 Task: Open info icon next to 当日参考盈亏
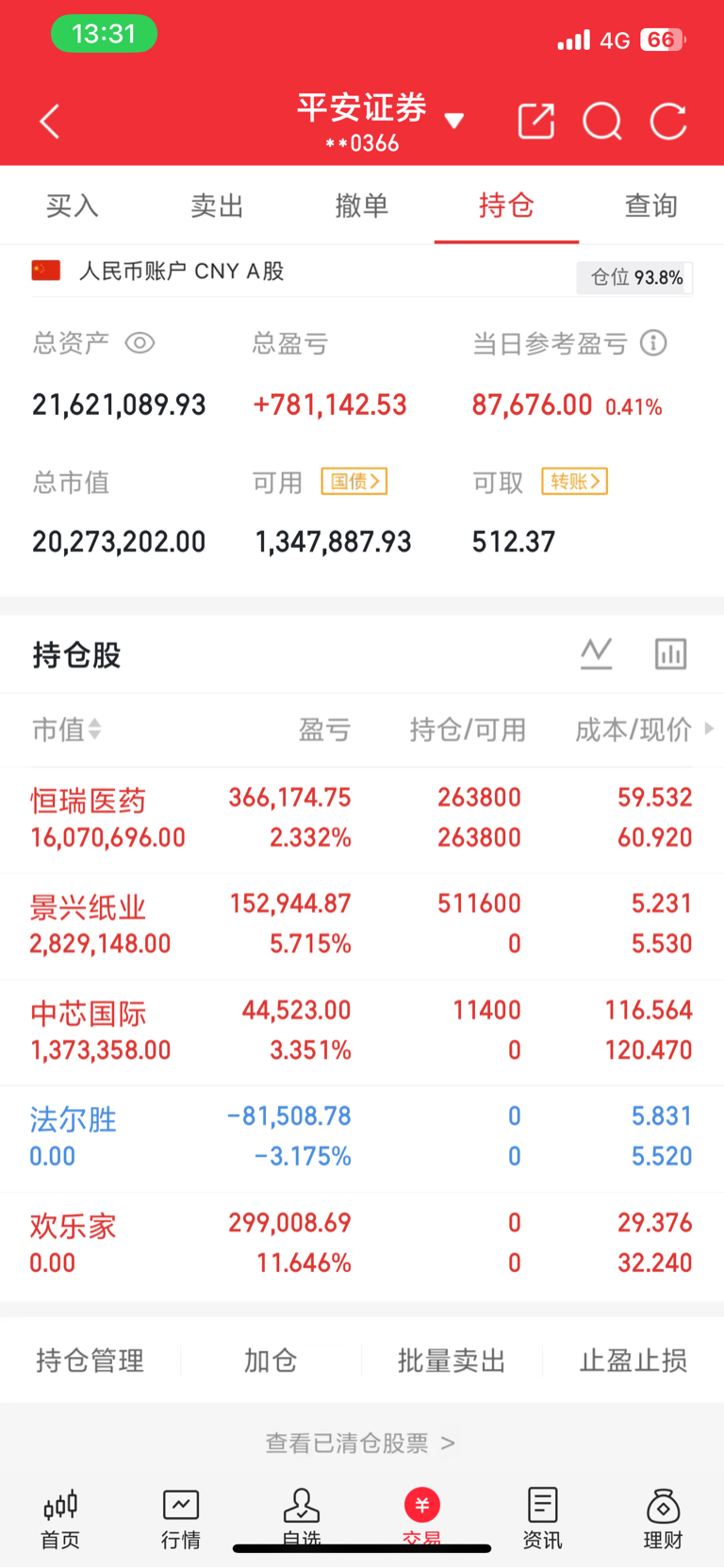coord(653,342)
